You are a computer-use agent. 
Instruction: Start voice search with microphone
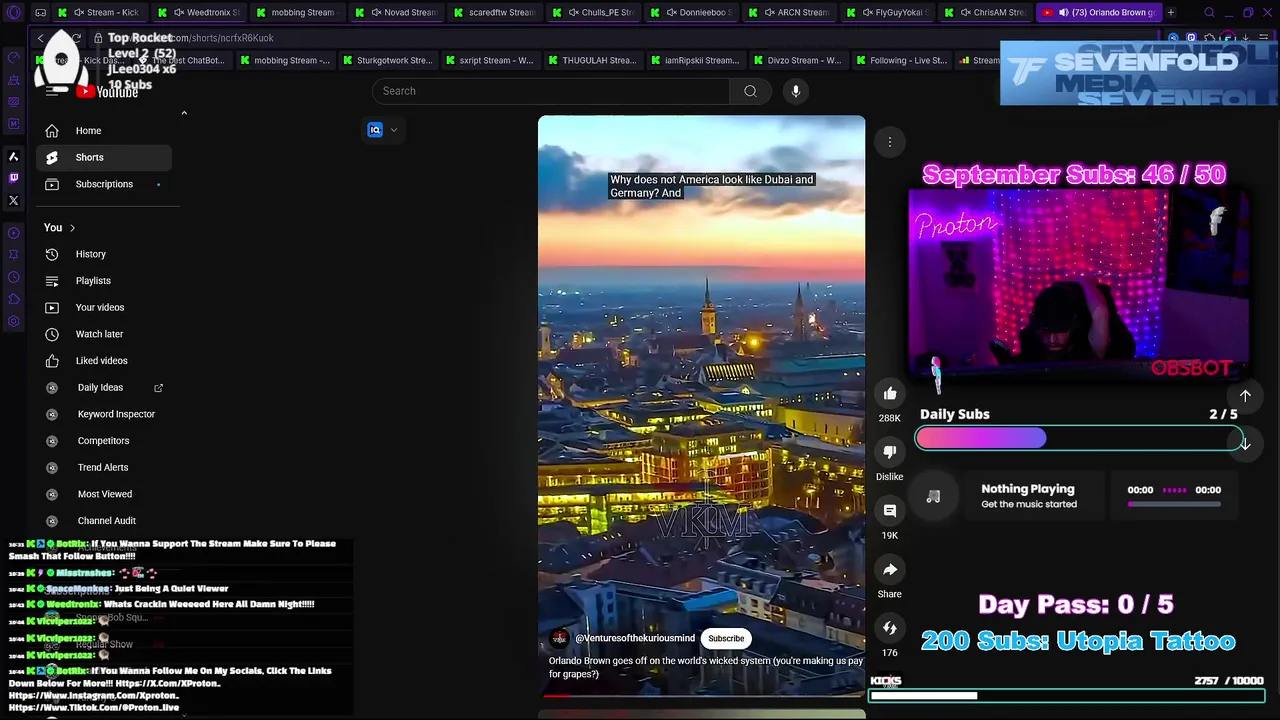click(796, 91)
